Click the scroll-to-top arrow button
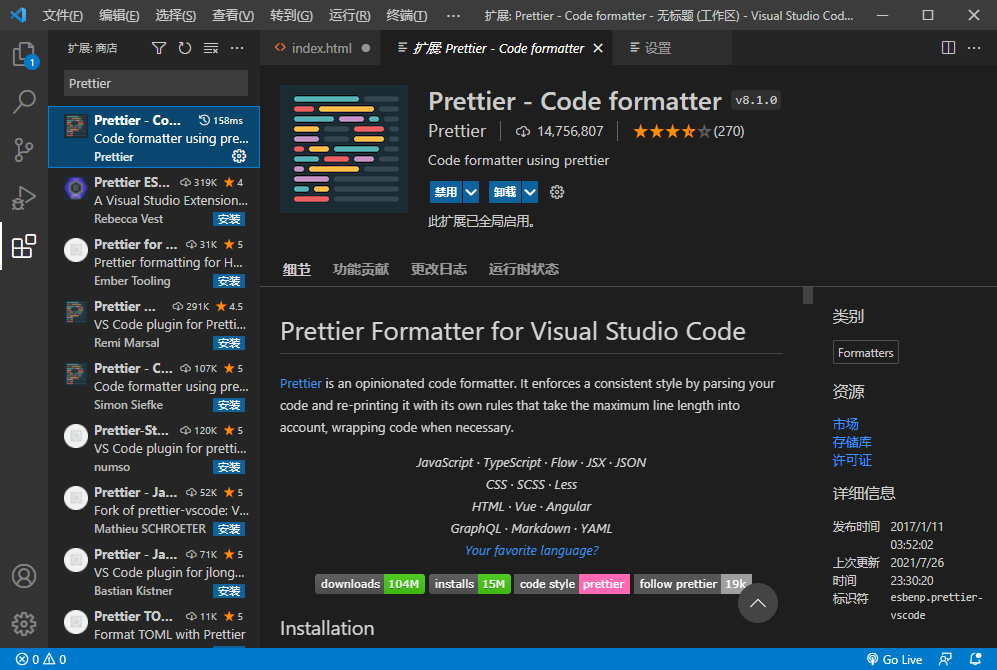 [x=757, y=603]
